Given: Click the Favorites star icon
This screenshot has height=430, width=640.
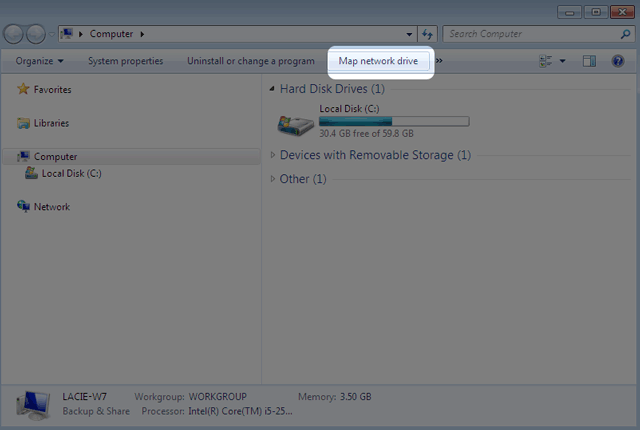Looking at the screenshot, I should click(23, 89).
